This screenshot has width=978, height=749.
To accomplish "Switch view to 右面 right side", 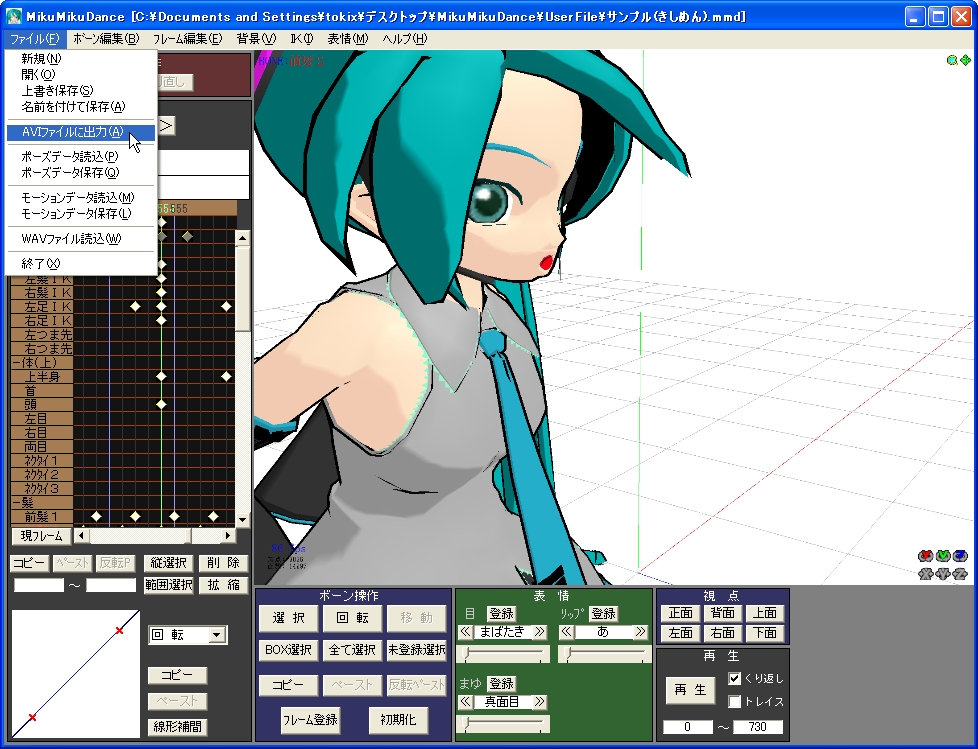I will 723,633.
